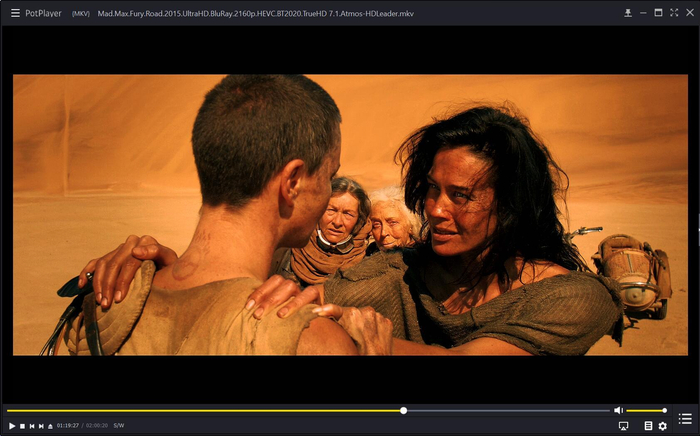
Task: Close the PotPlayer window
Action: (690, 12)
